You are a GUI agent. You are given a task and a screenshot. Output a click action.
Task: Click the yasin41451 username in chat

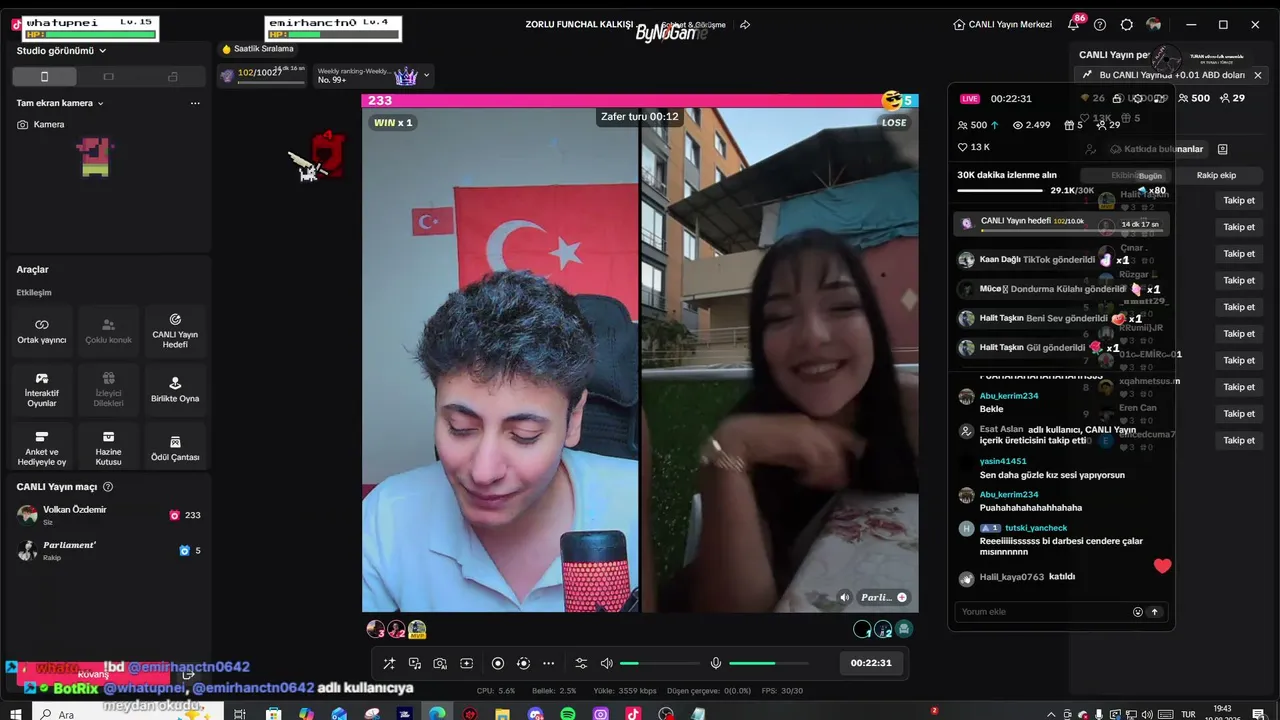1003,462
